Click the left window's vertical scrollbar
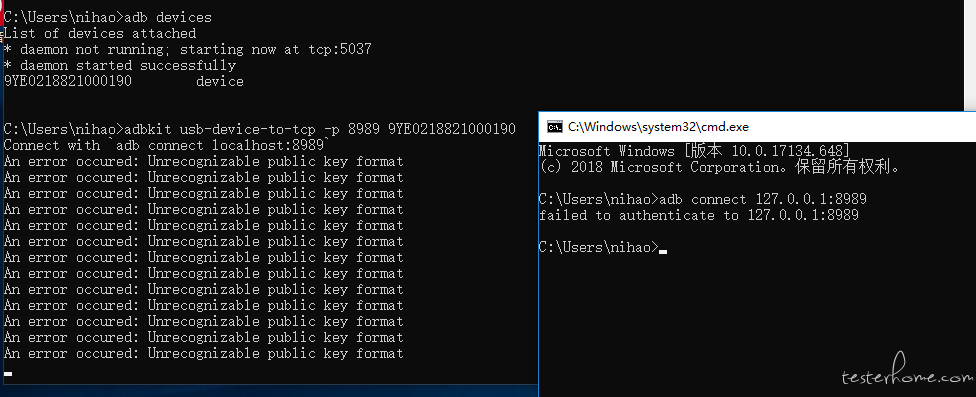The width and height of the screenshot is (976, 397). (x=970, y=56)
